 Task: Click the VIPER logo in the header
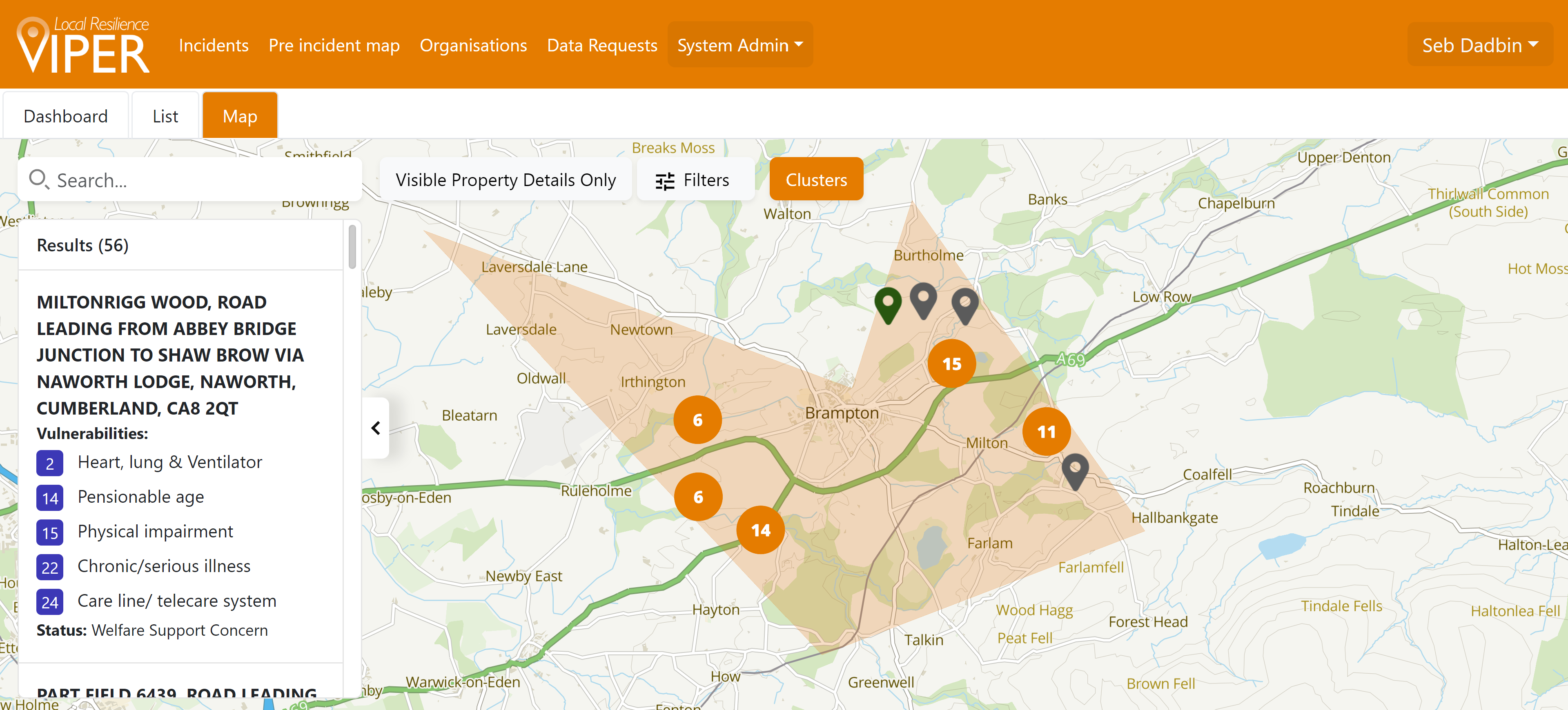(83, 45)
